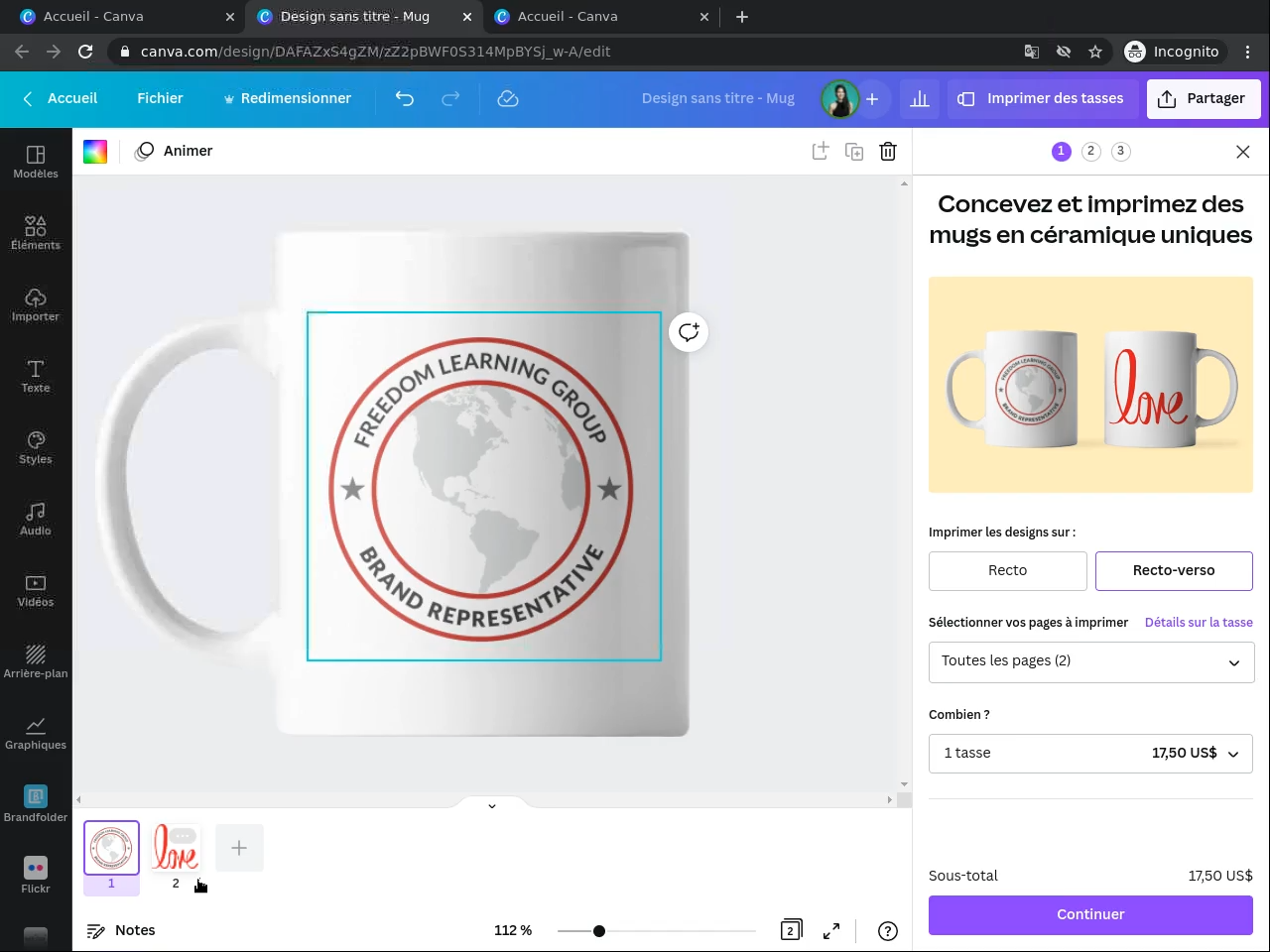The height and width of the screenshot is (952, 1270).
Task: Open the Importer upload panel
Action: 36,304
